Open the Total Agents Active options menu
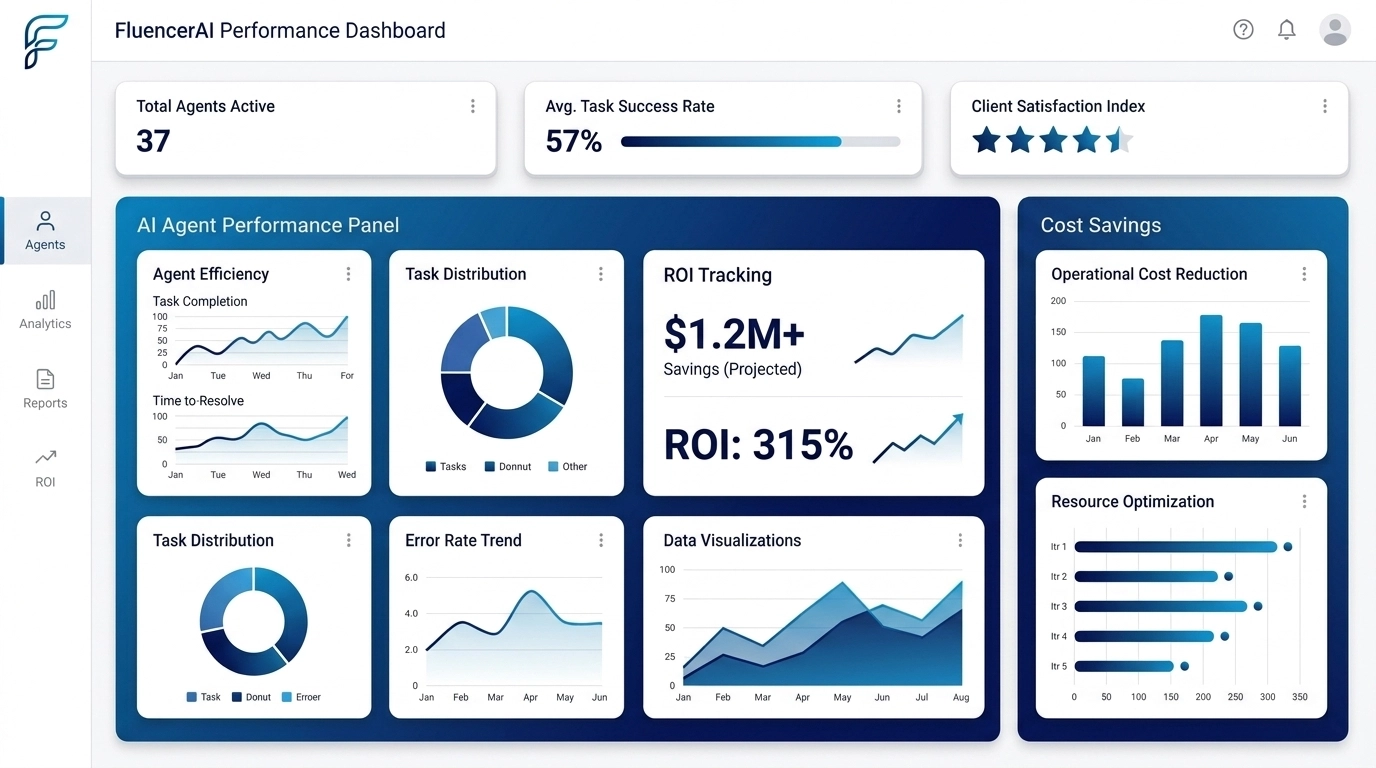Image resolution: width=1376 pixels, height=768 pixels. tap(472, 105)
